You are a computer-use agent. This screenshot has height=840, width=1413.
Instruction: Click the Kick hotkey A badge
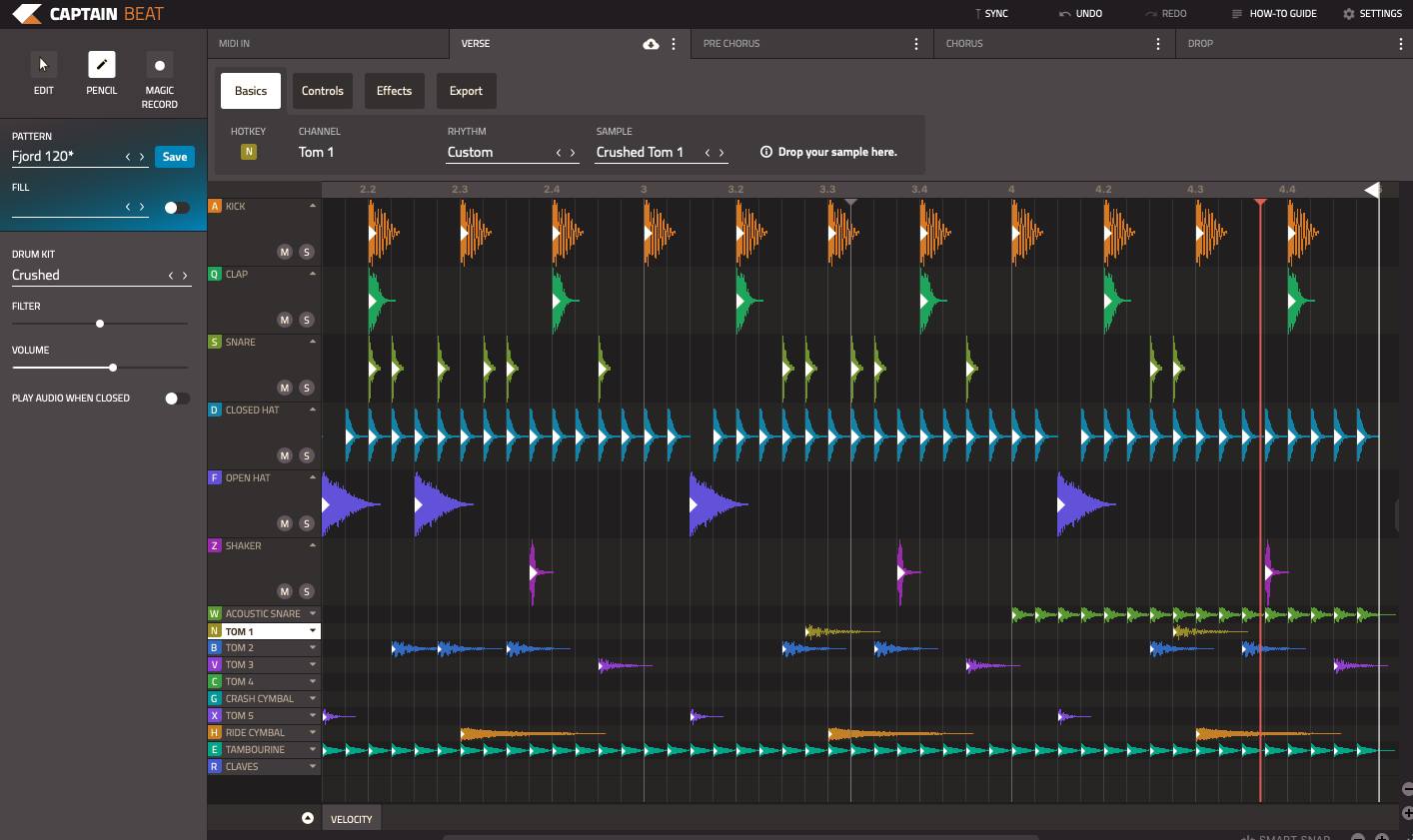pos(214,206)
